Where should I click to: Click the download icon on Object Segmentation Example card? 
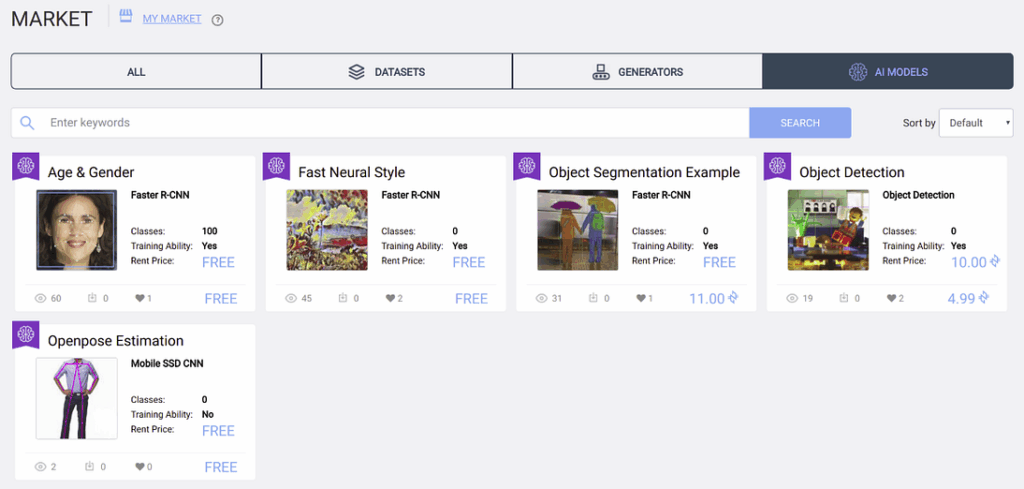coord(593,299)
